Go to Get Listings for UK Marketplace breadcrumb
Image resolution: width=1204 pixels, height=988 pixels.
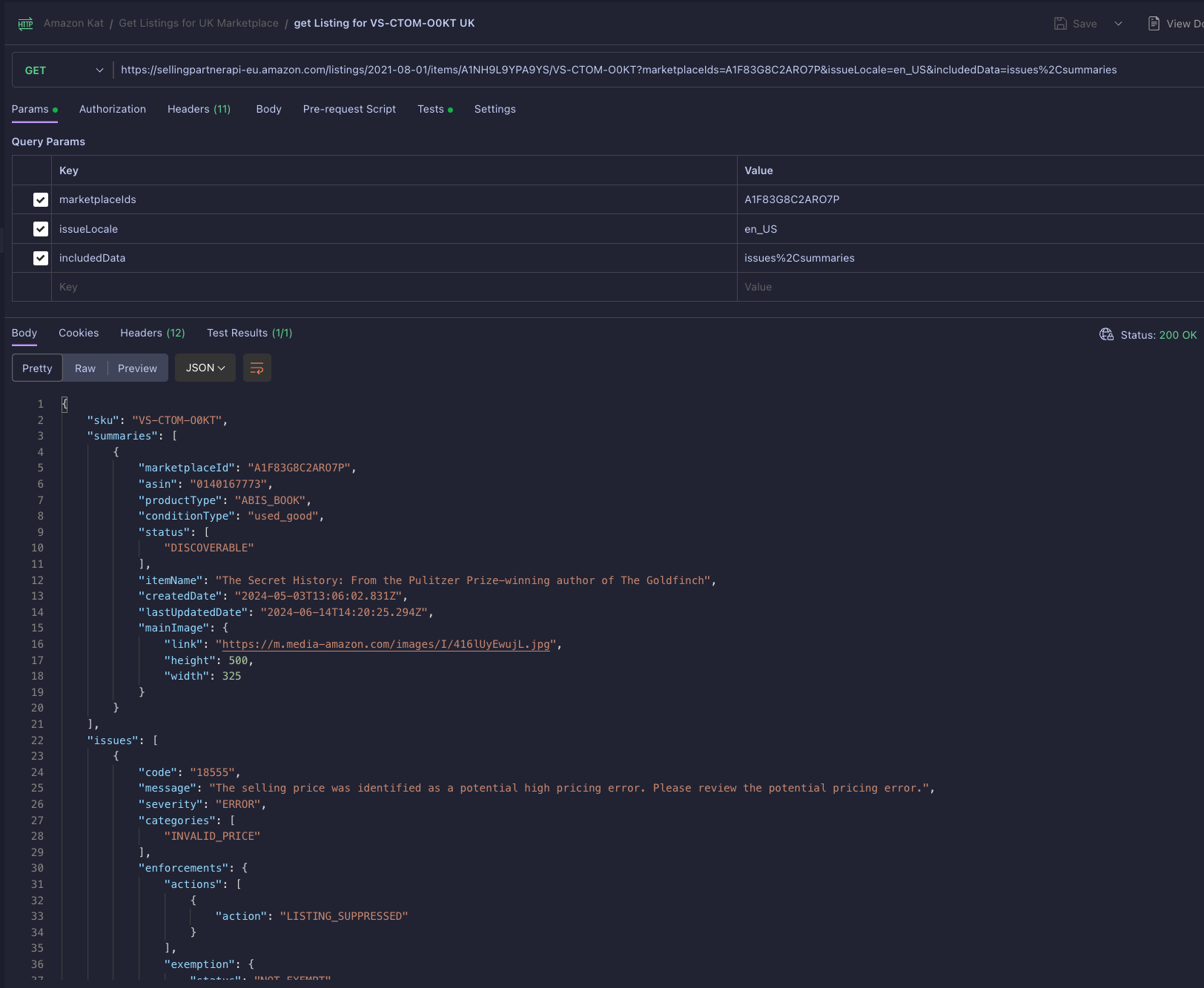tap(199, 23)
